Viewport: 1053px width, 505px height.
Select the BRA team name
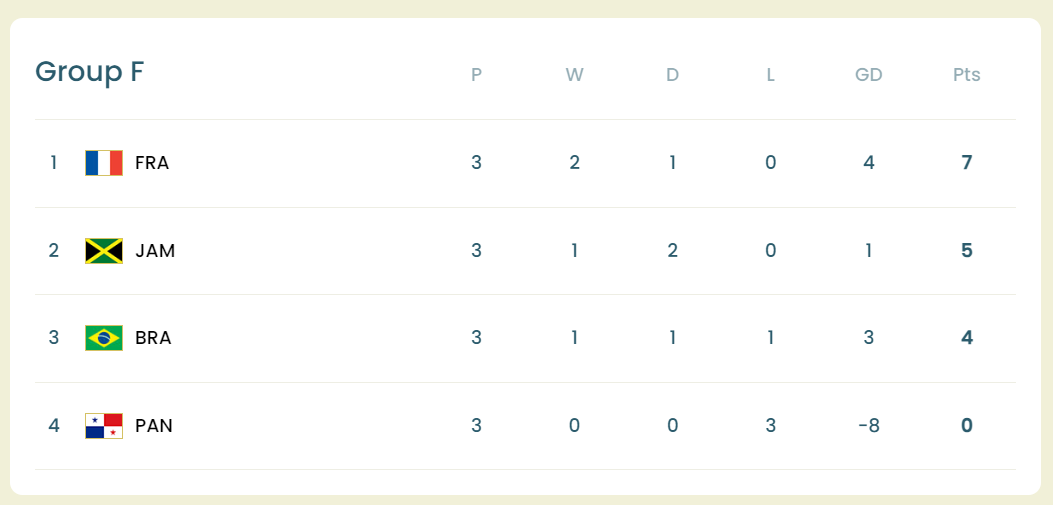(153, 338)
